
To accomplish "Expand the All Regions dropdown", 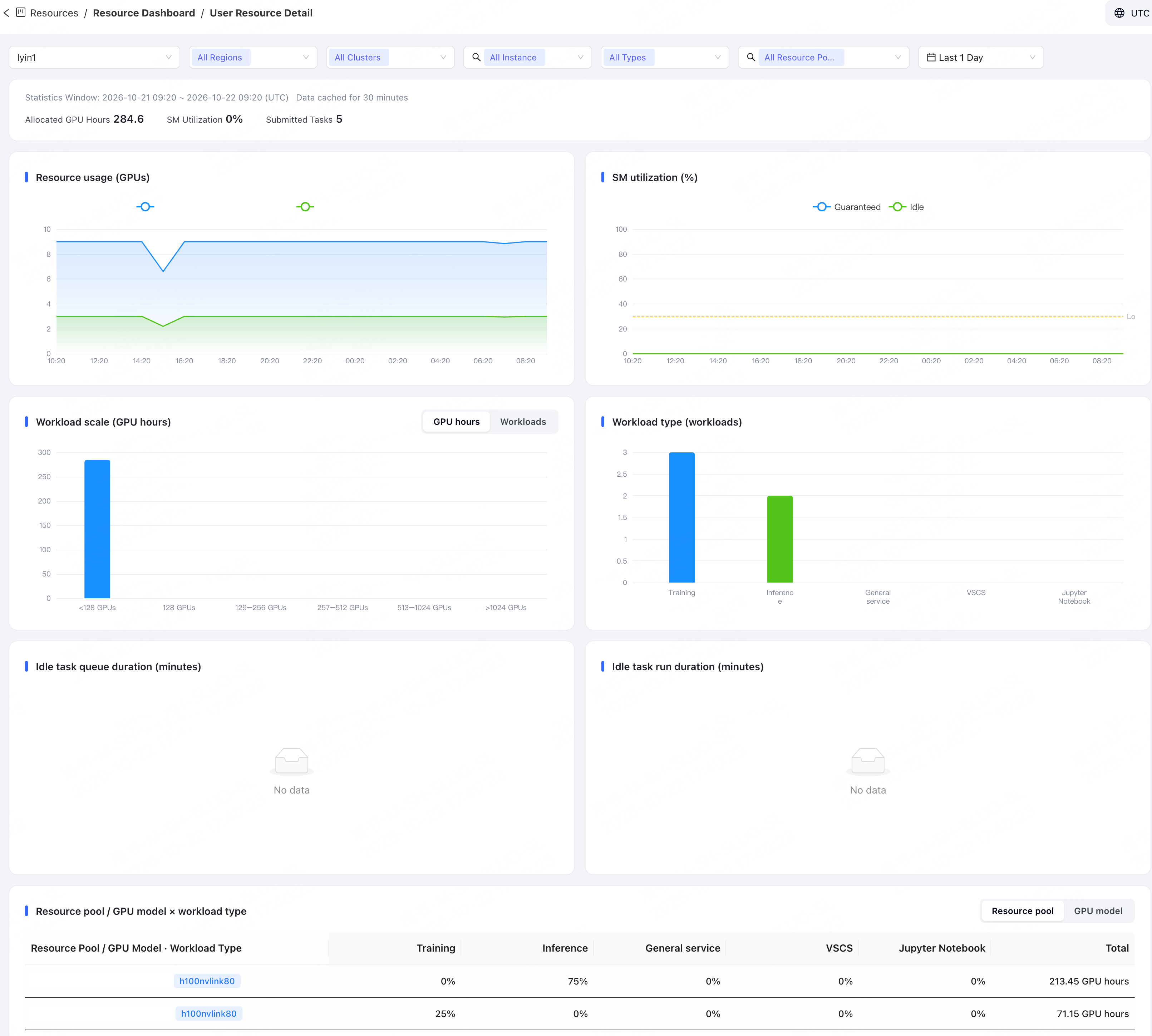I will click(x=253, y=58).
